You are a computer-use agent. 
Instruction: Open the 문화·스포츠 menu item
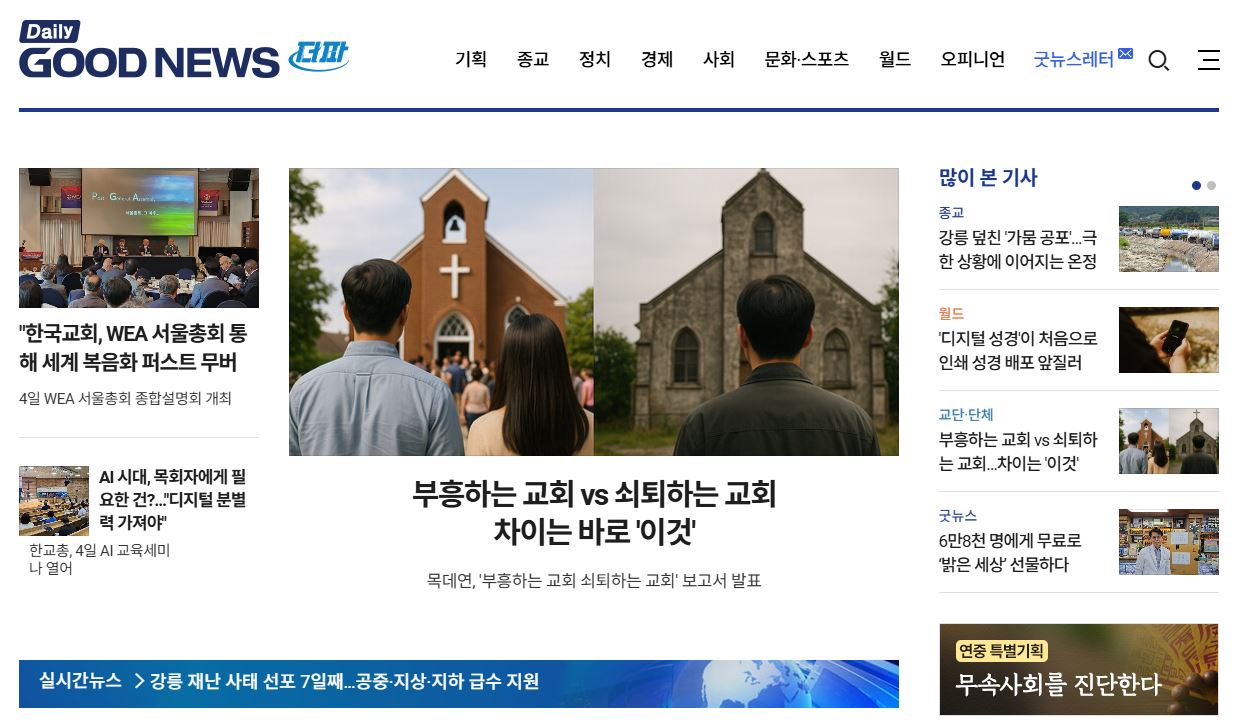806,60
